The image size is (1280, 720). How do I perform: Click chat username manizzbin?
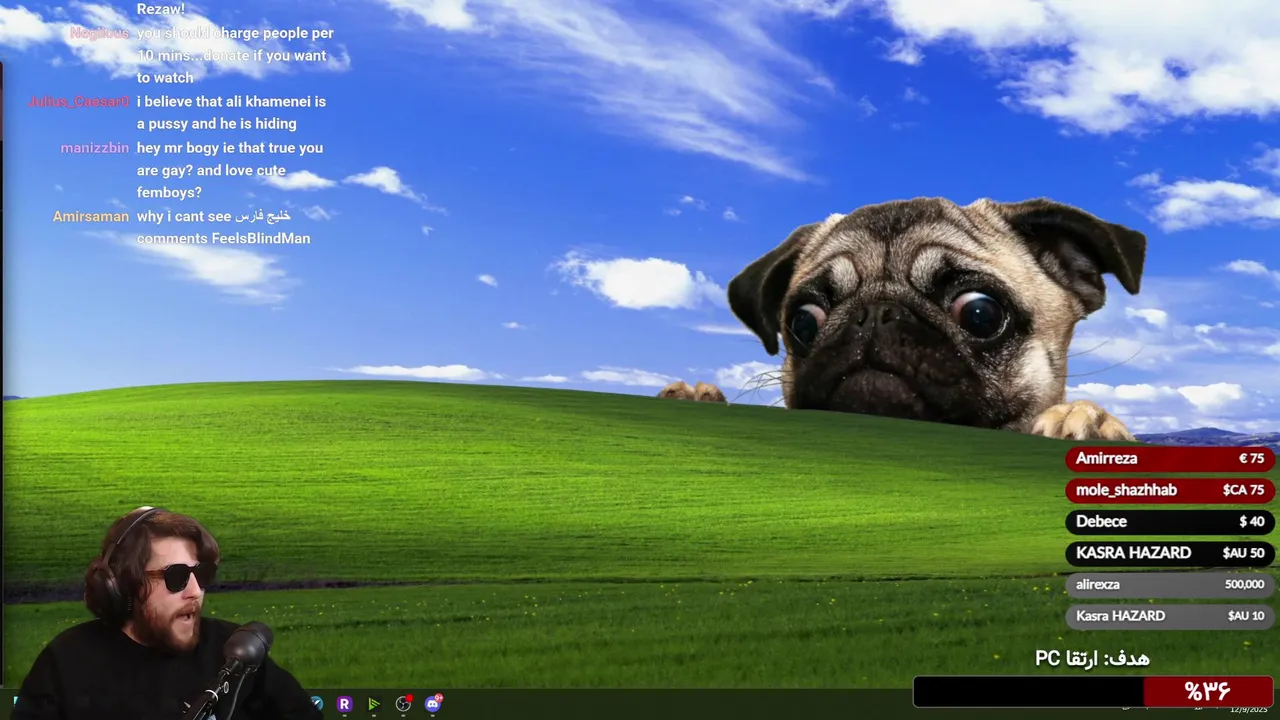[95, 147]
